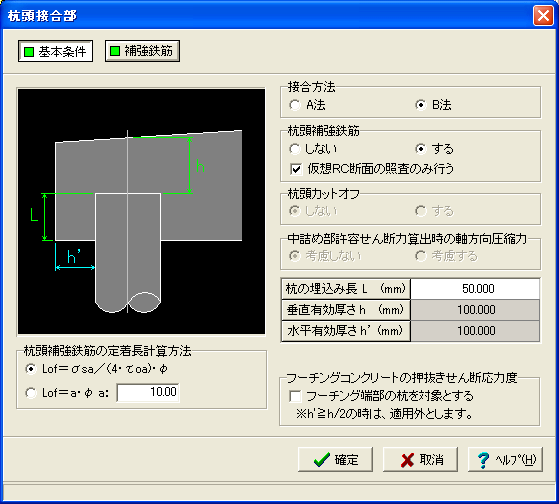Switch to the 基本条件 tab
Image resolution: width=559 pixels, height=504 pixels.
pos(55,51)
